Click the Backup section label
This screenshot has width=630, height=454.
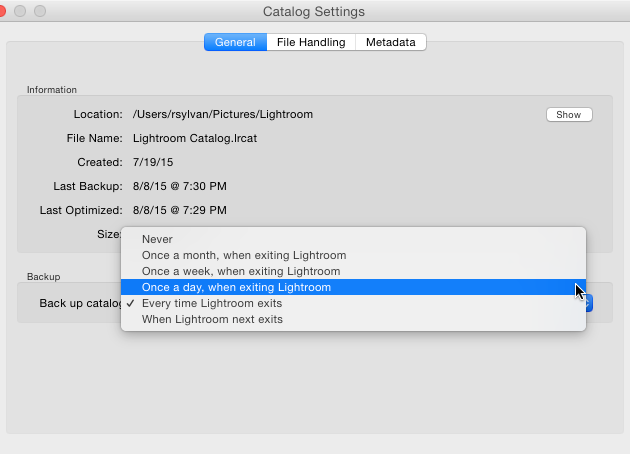44,277
